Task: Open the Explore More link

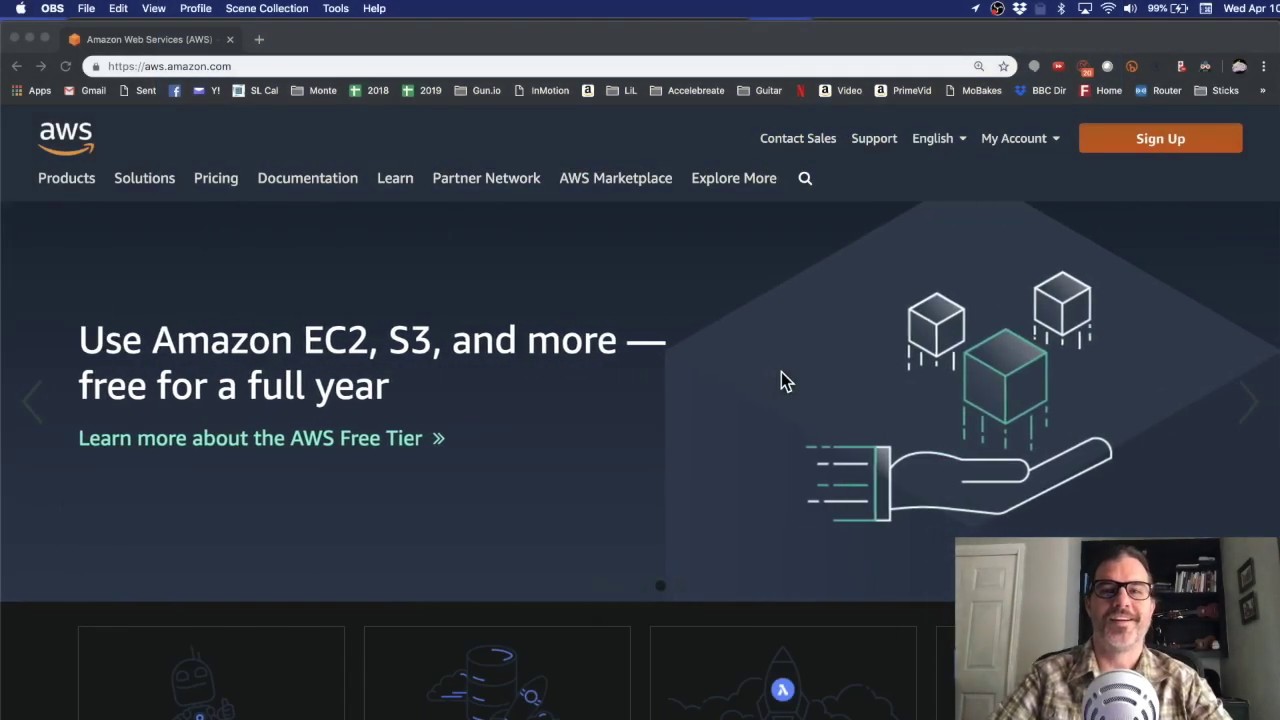Action: click(734, 178)
